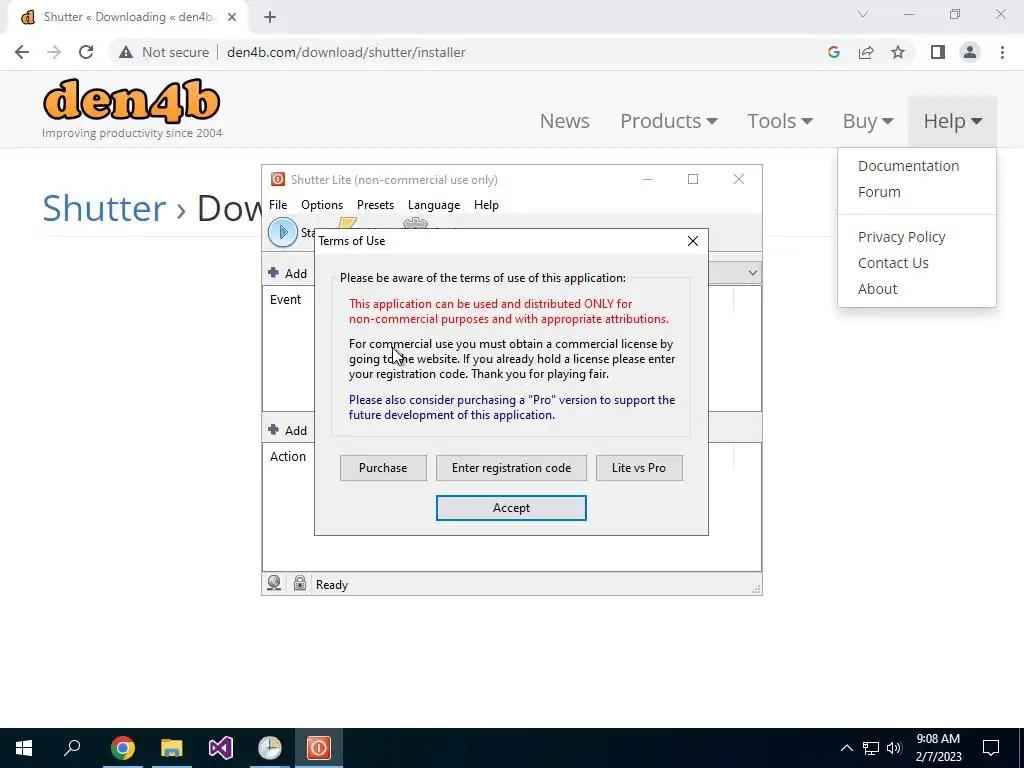
Task: Click the Add action plus button
Action: point(287,430)
